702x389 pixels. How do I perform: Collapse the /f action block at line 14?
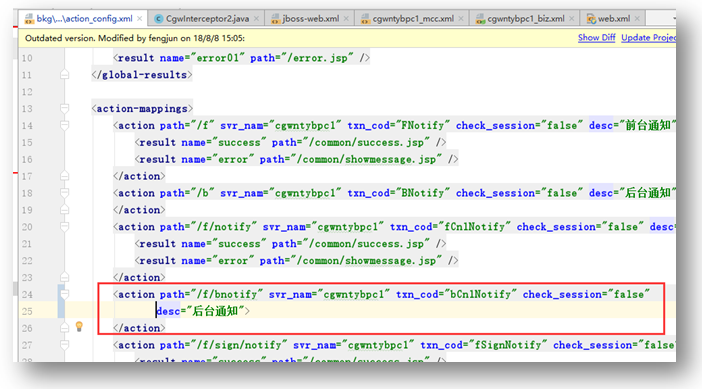point(64,125)
